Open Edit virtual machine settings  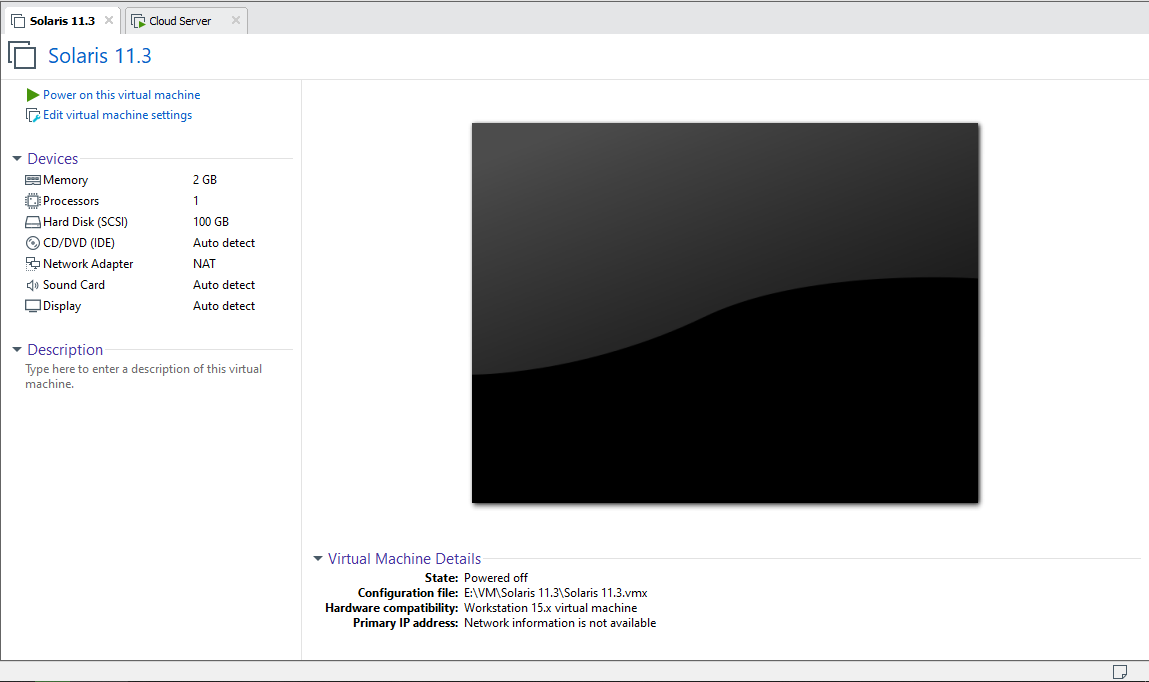pyautogui.click(x=116, y=114)
